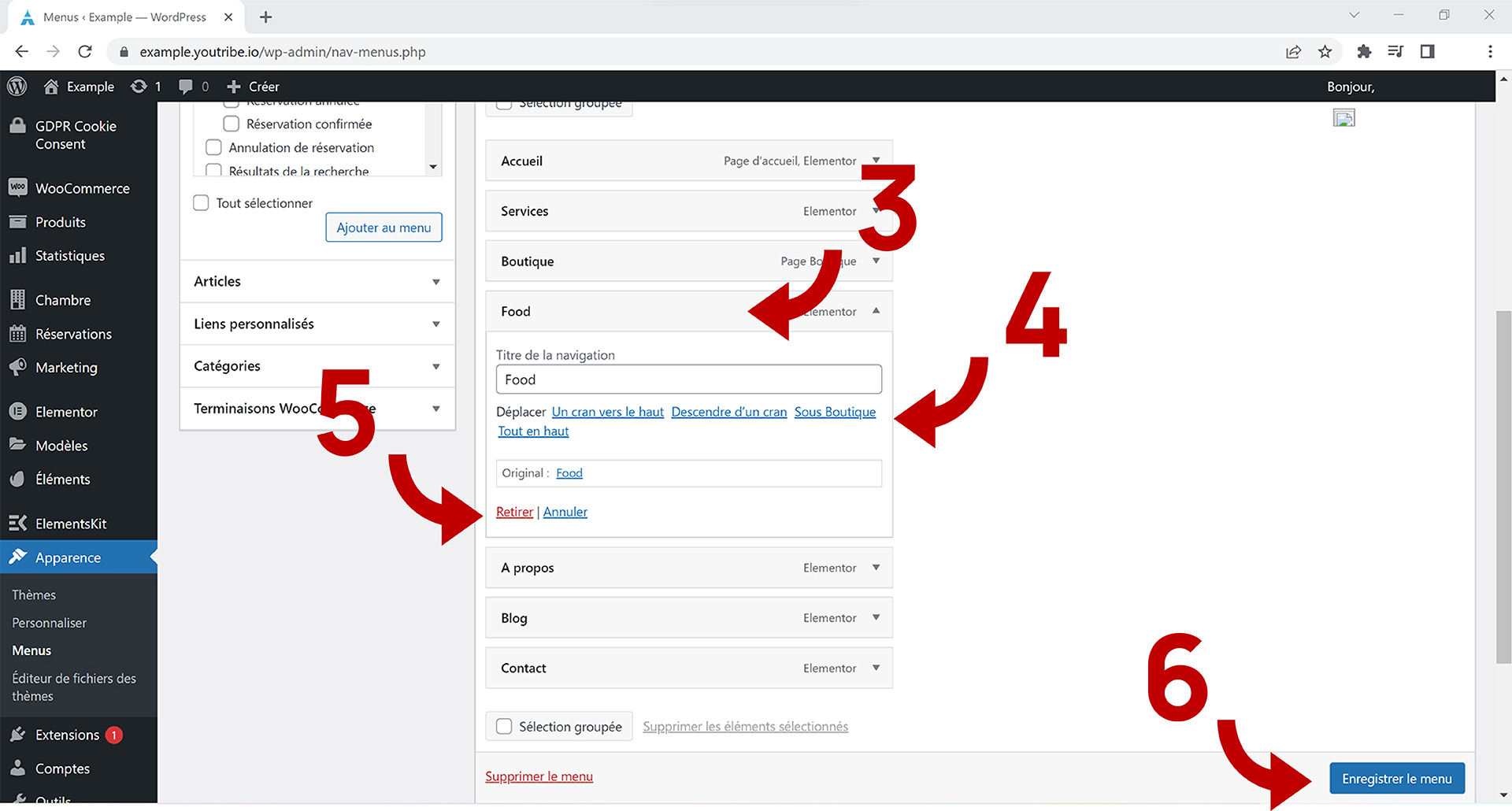
Task: Open comments bubble in admin bar
Action: (x=186, y=87)
